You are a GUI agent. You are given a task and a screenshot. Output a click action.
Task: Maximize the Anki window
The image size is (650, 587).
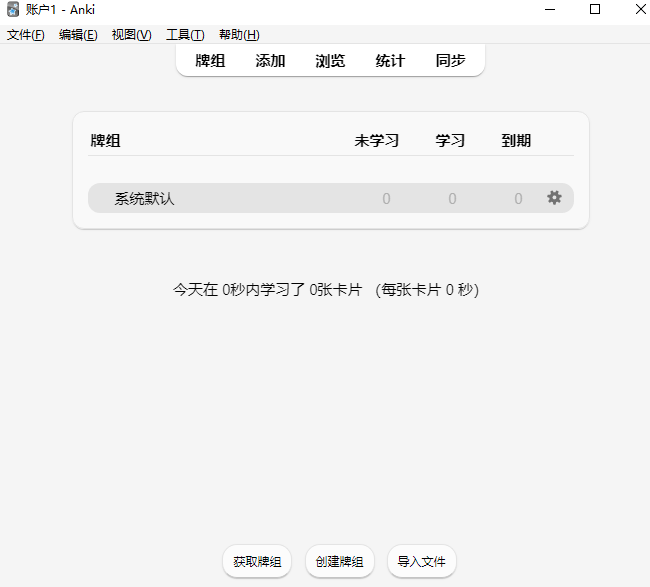coord(595,10)
